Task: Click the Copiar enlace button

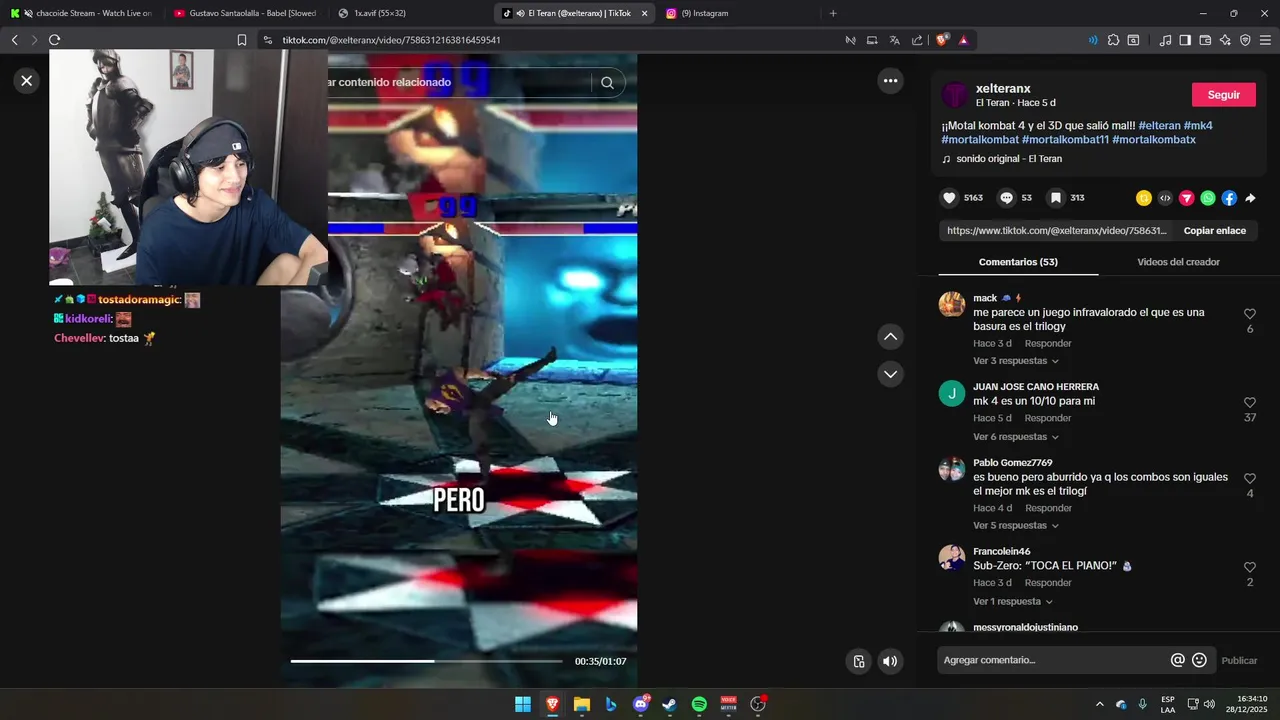Action: pos(1214,231)
